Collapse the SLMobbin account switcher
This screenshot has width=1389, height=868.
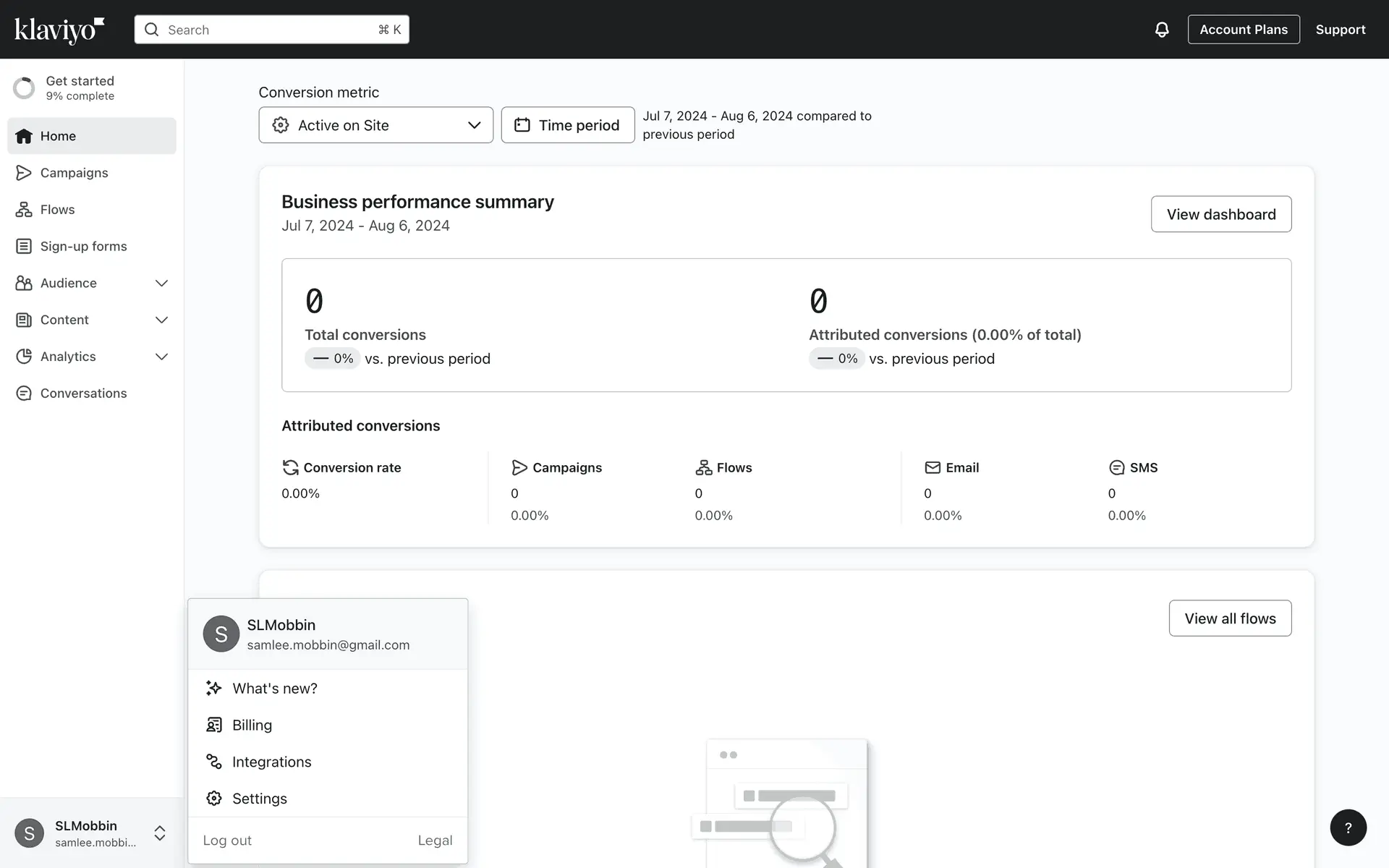coord(160,833)
